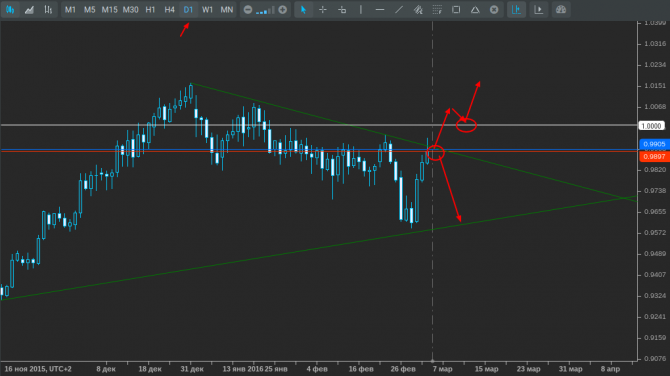Select the trend line drawing tool
The width and height of the screenshot is (670, 376).
pyautogui.click(x=399, y=9)
